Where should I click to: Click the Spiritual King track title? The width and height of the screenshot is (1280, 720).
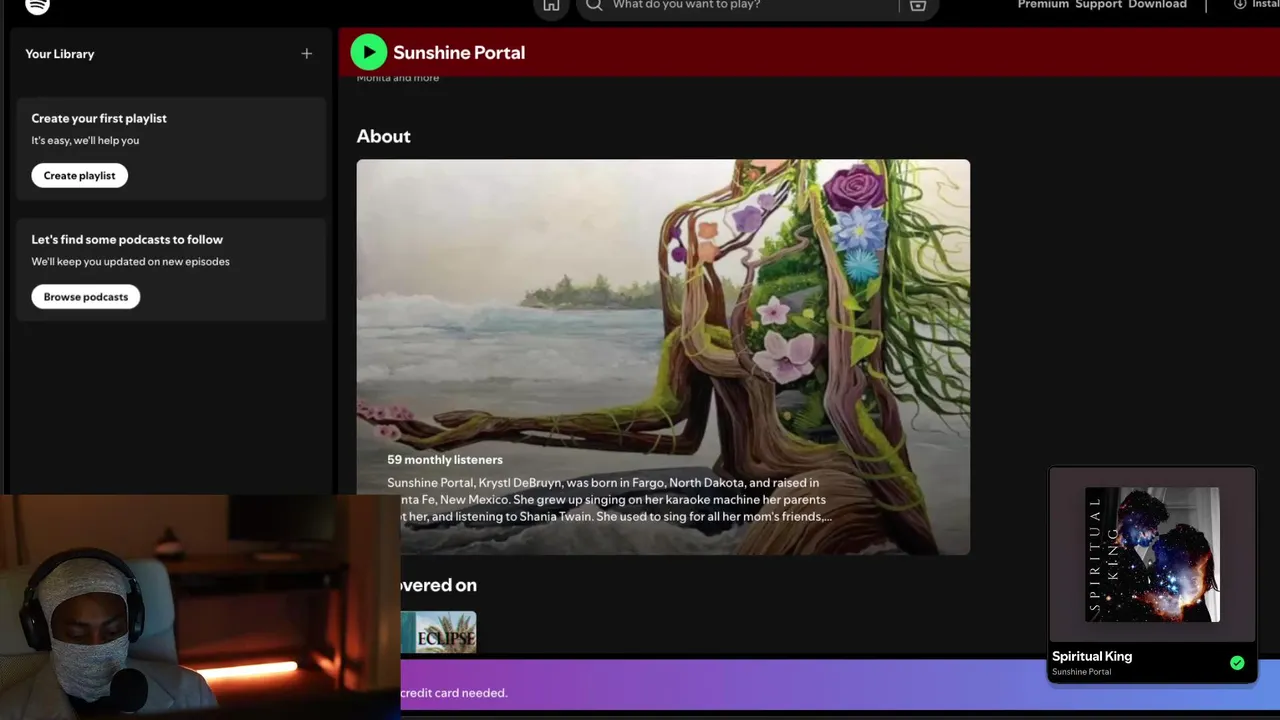[x=1092, y=656]
